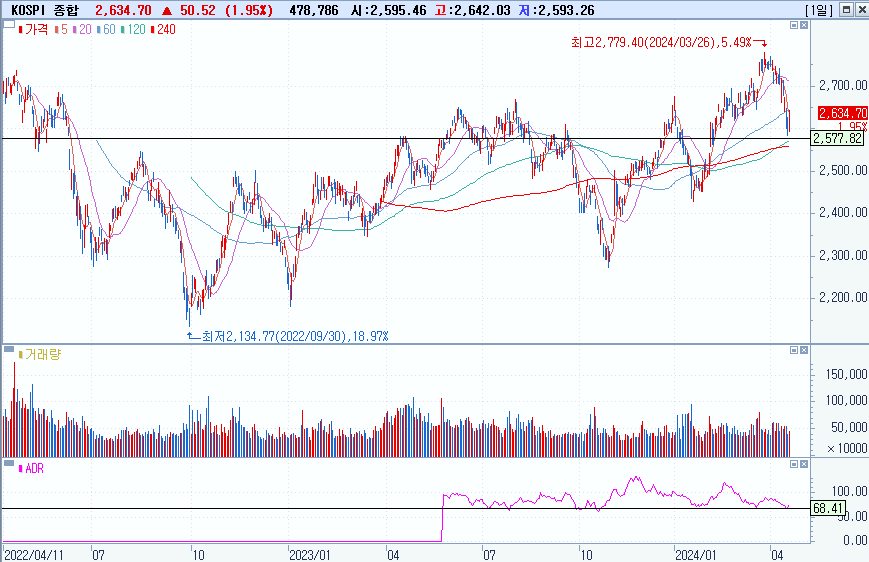Select the 240-day moving average legend
Screen dimensions: 869x562
pyautogui.click(x=163, y=29)
